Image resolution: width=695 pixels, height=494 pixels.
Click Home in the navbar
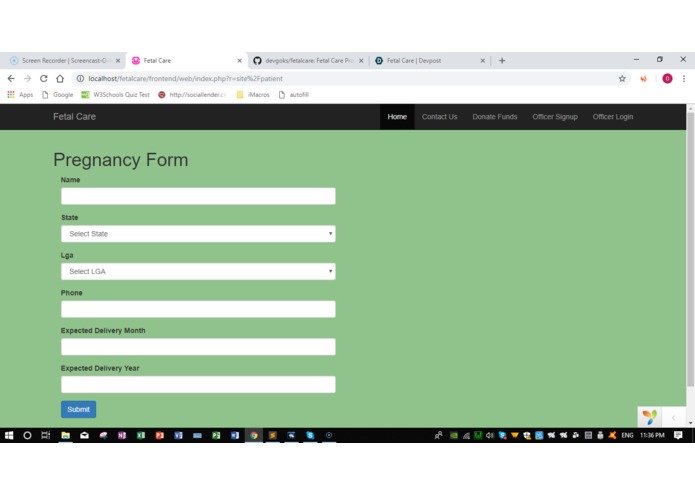click(x=397, y=117)
